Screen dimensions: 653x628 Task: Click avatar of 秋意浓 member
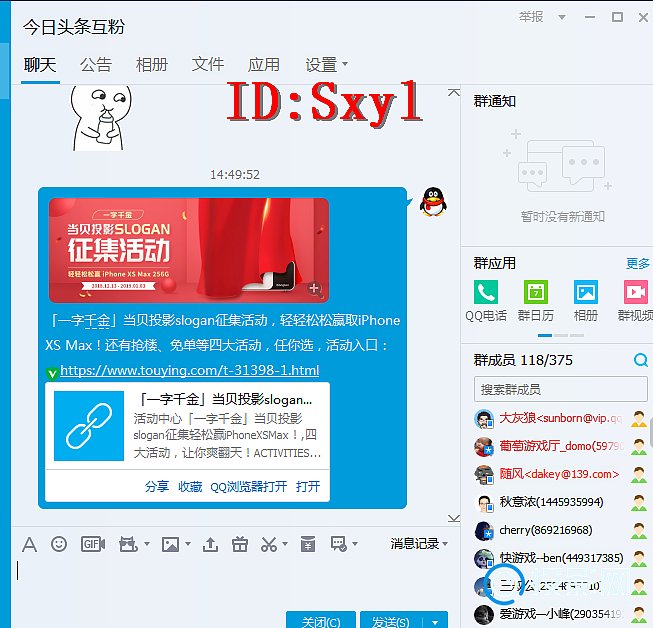[x=484, y=503]
